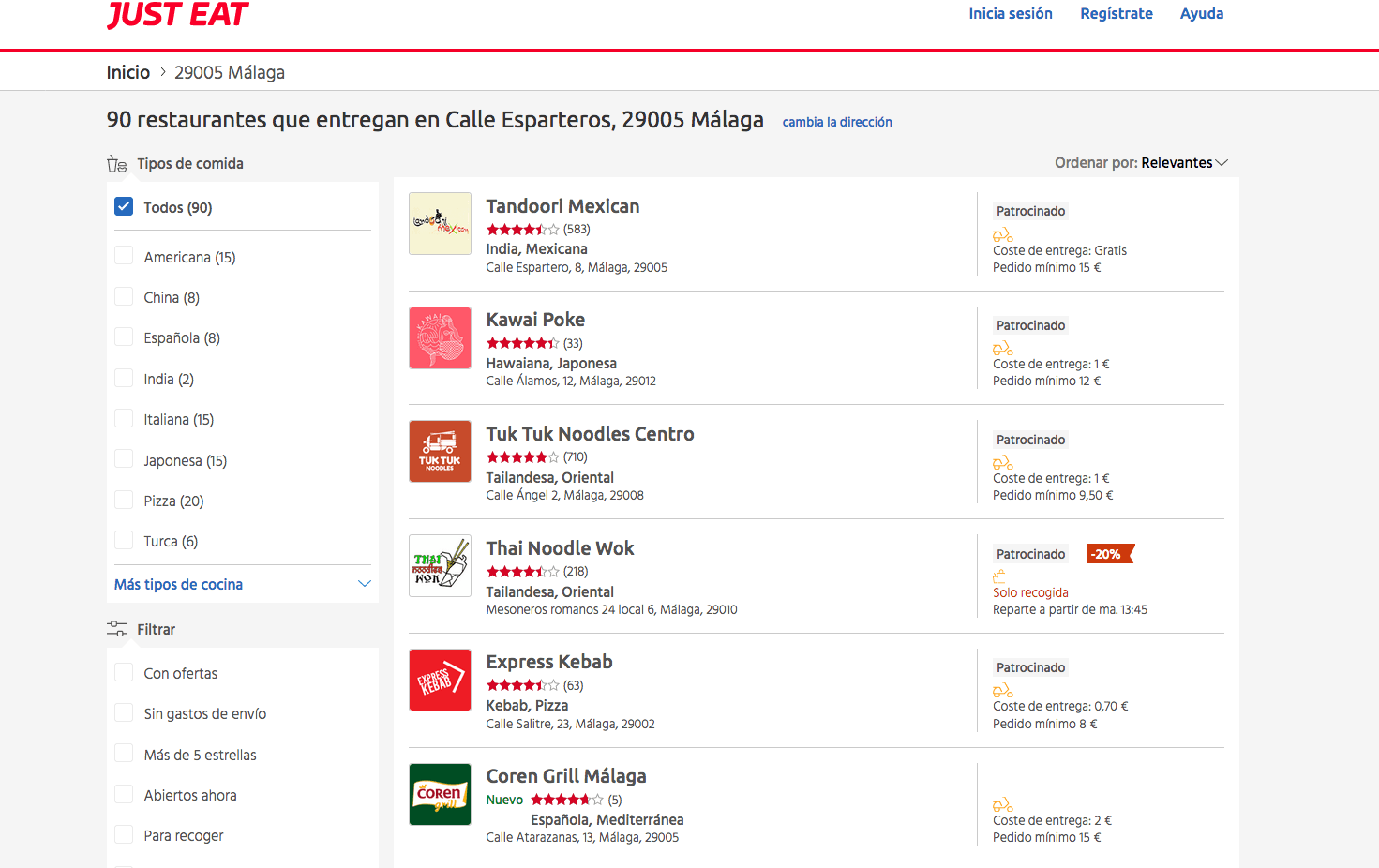Open the Kawai Poke restaurant logo
1379x868 pixels.
(x=440, y=337)
